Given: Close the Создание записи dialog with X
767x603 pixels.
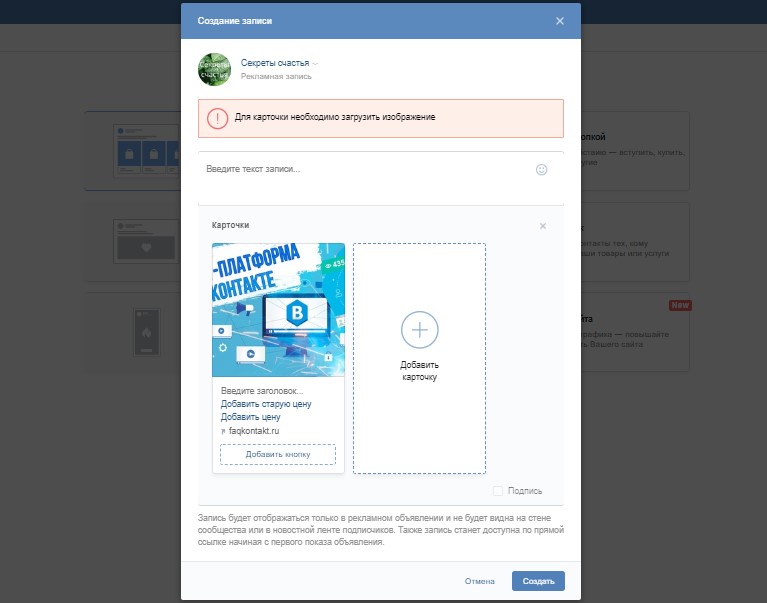Looking at the screenshot, I should pos(560,21).
